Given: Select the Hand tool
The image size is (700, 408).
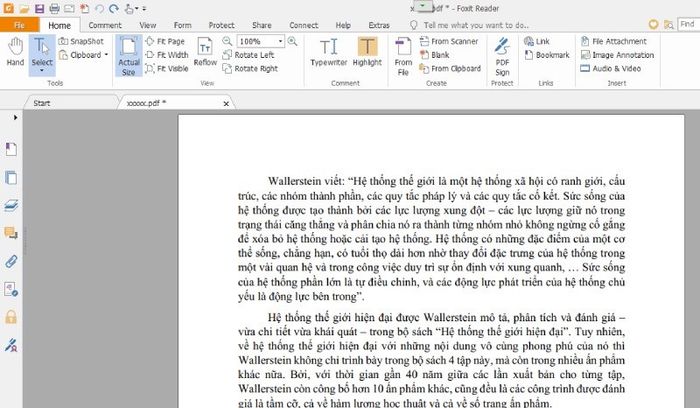Looking at the screenshot, I should pos(15,50).
